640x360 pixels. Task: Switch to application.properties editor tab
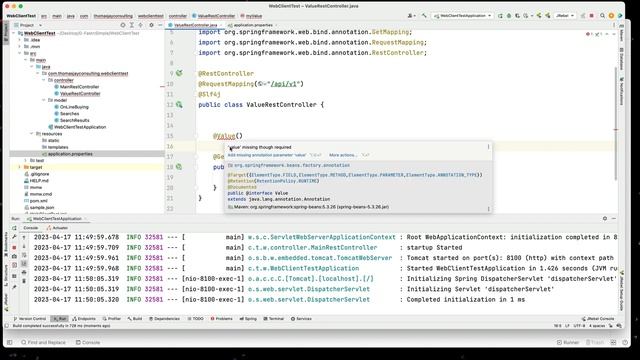point(252,25)
